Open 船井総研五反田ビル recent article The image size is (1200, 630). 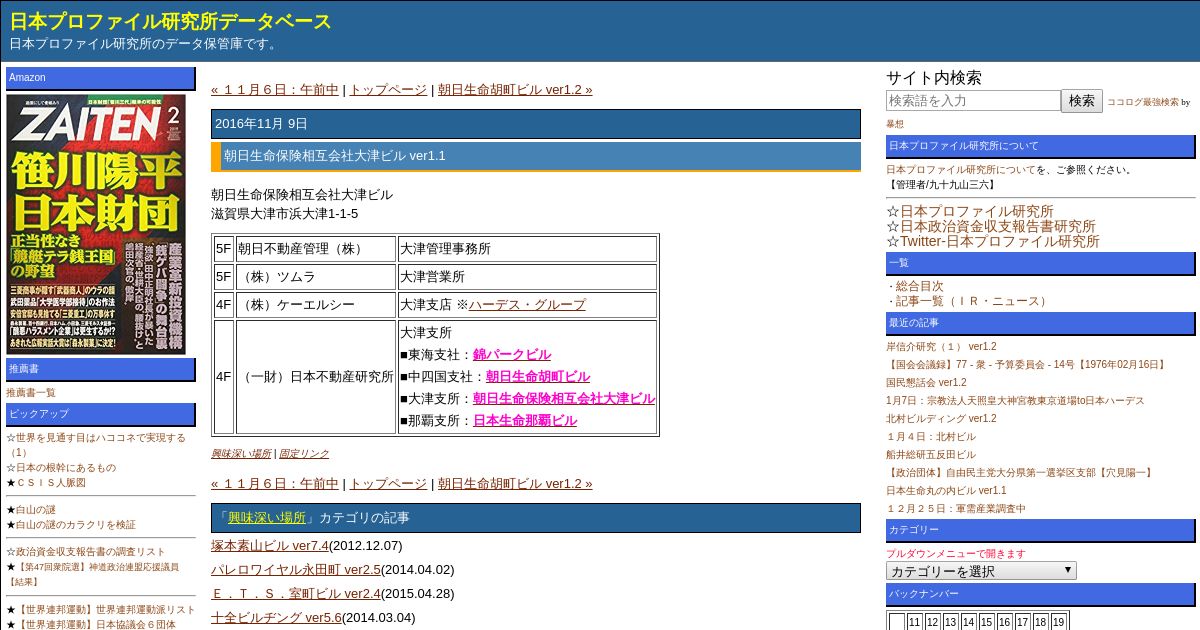(x=931, y=454)
